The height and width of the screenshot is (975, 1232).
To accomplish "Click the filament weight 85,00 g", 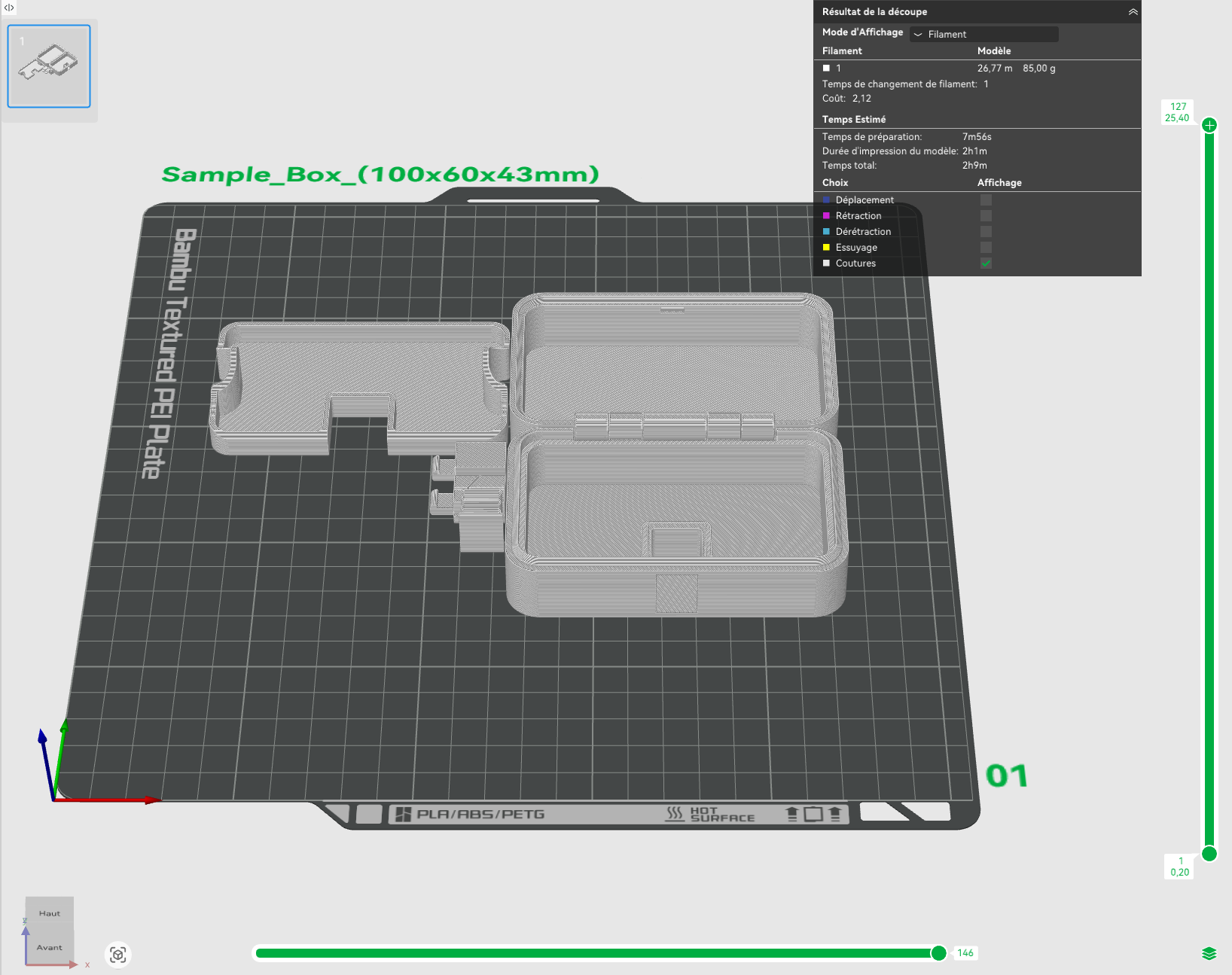I will [x=1039, y=69].
